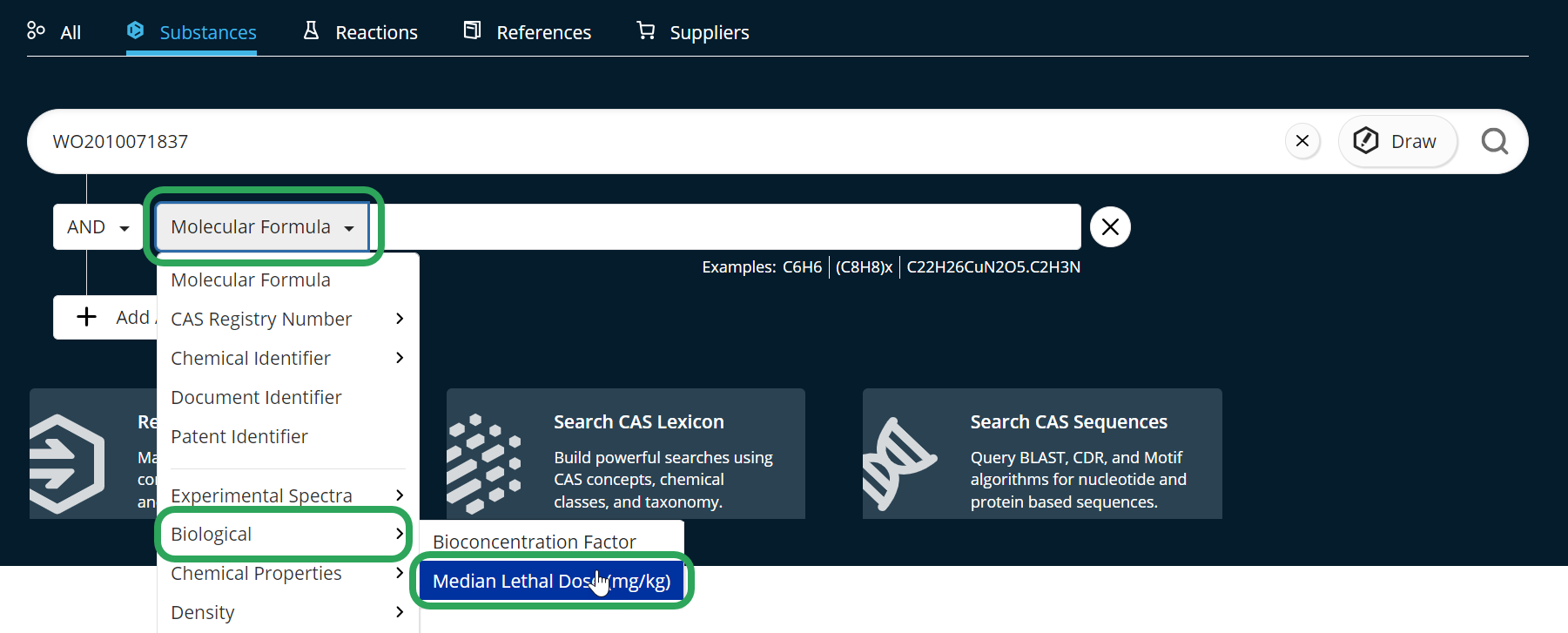Open the Draw structure editor
This screenshot has height=633, width=1568.
[x=1397, y=141]
